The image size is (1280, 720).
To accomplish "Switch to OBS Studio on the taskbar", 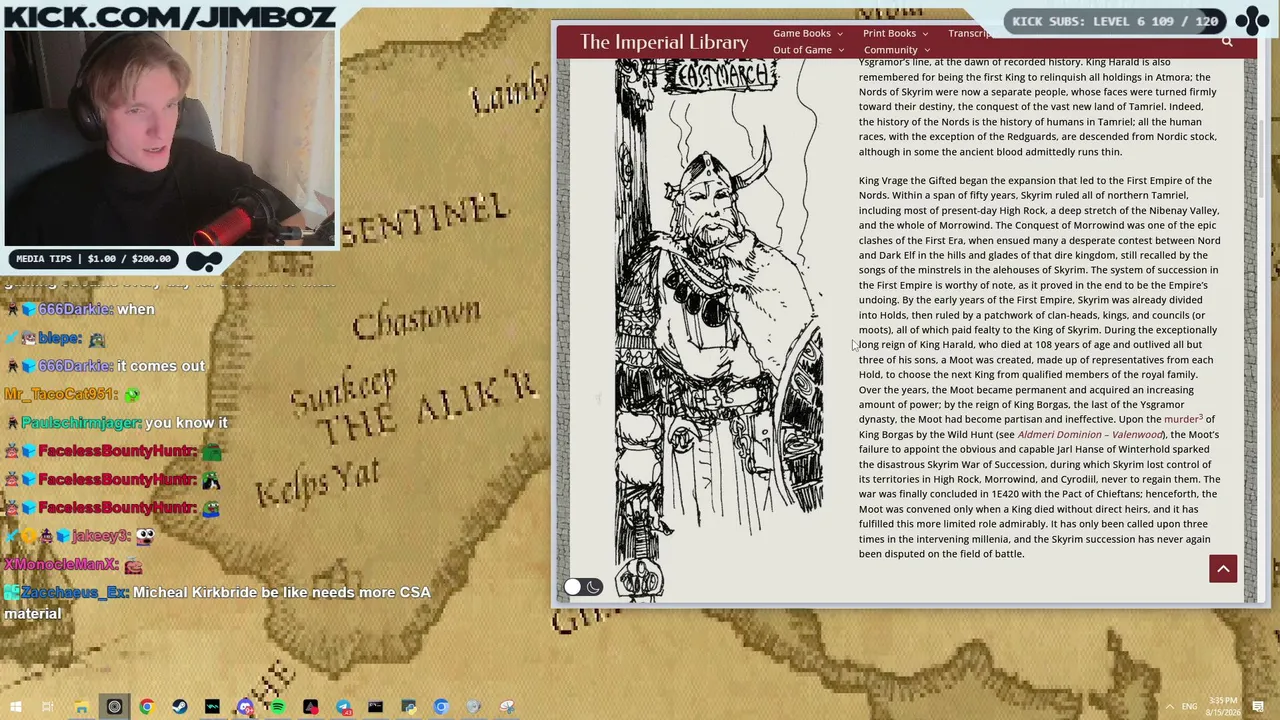I will pos(114,707).
